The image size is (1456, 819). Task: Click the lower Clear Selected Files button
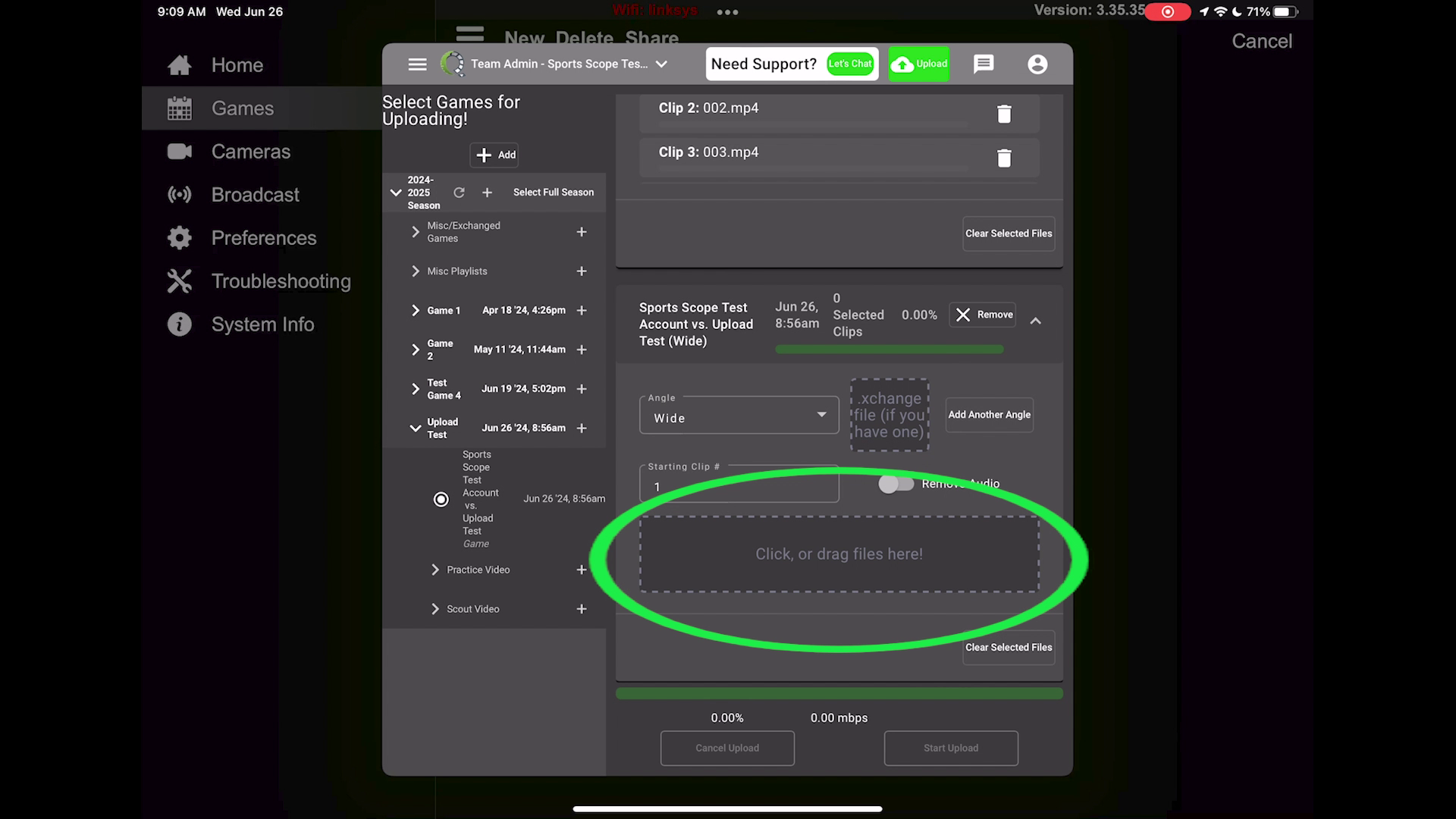point(1009,648)
